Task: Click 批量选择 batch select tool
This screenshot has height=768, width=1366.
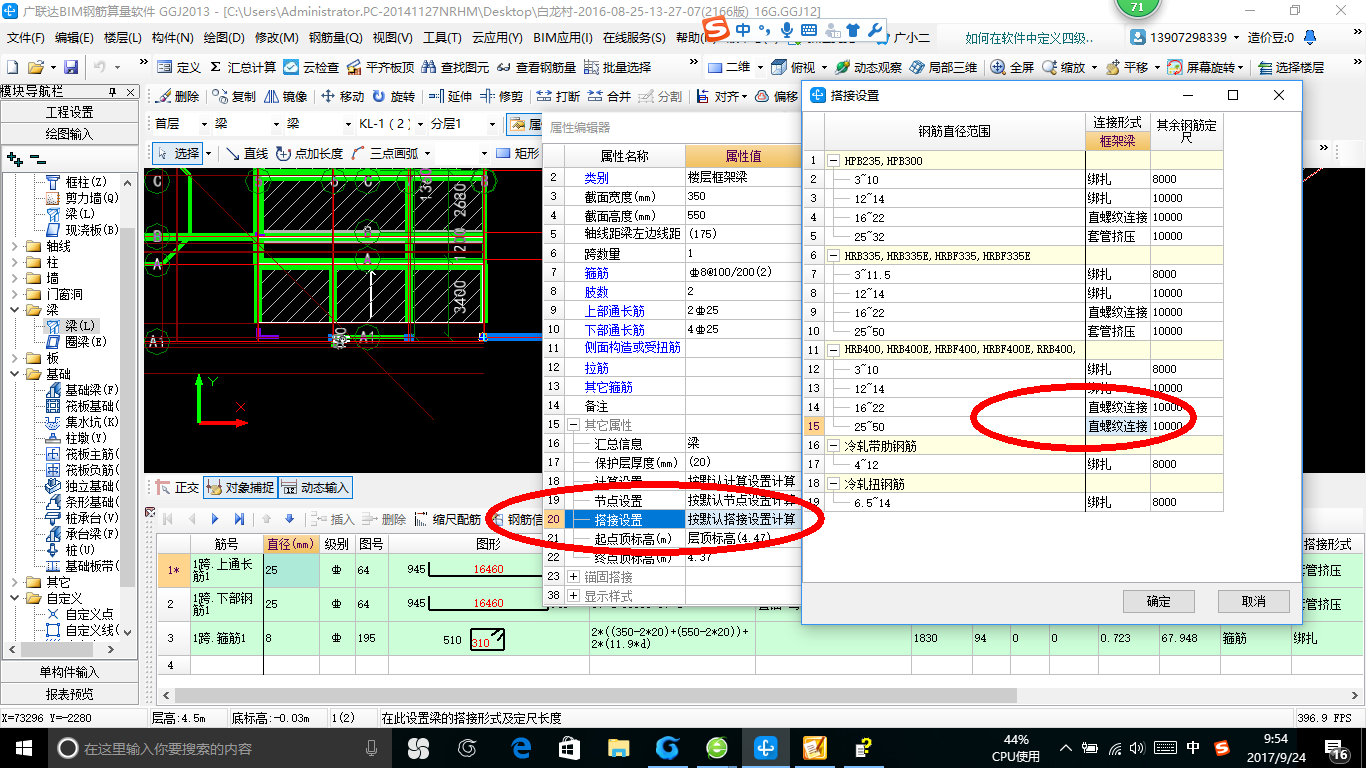Action: pos(617,67)
